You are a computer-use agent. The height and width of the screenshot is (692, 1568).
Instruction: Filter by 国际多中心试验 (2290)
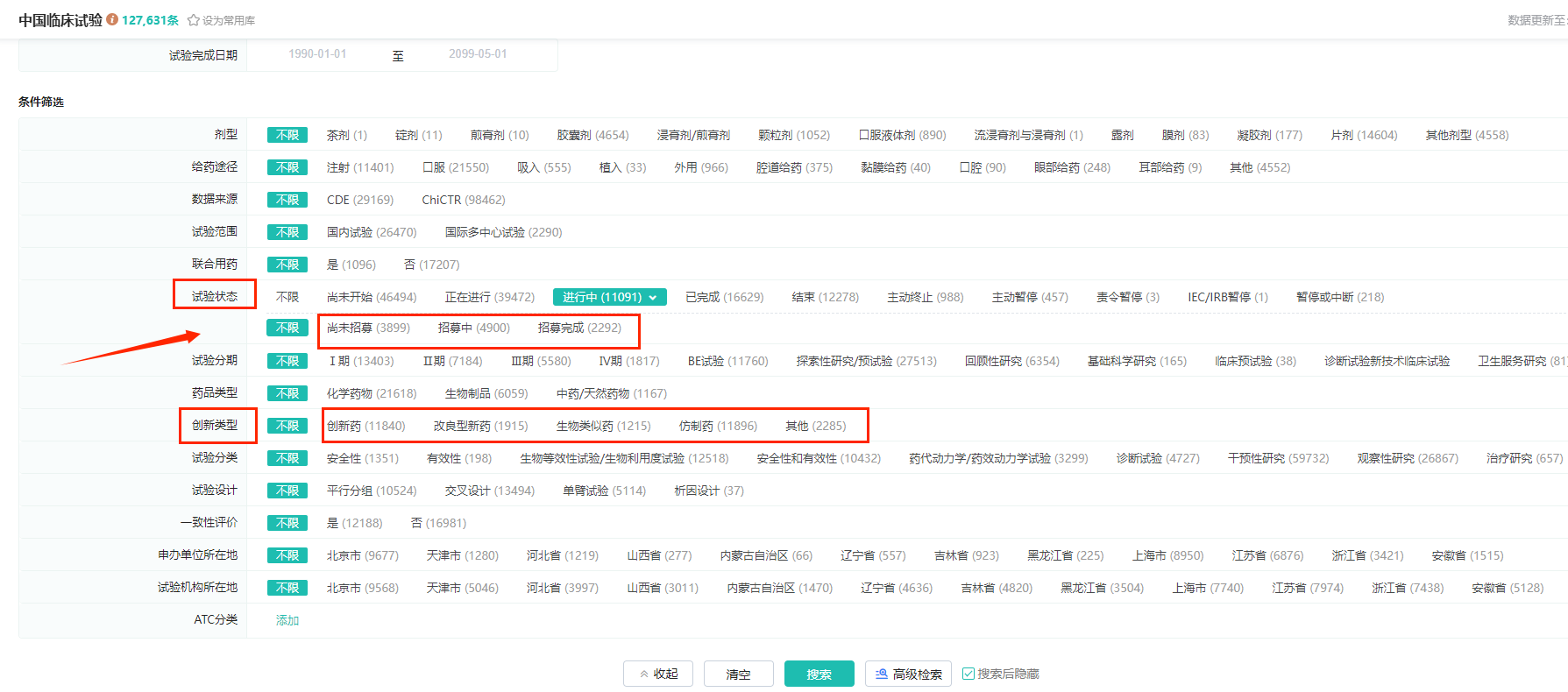click(503, 232)
